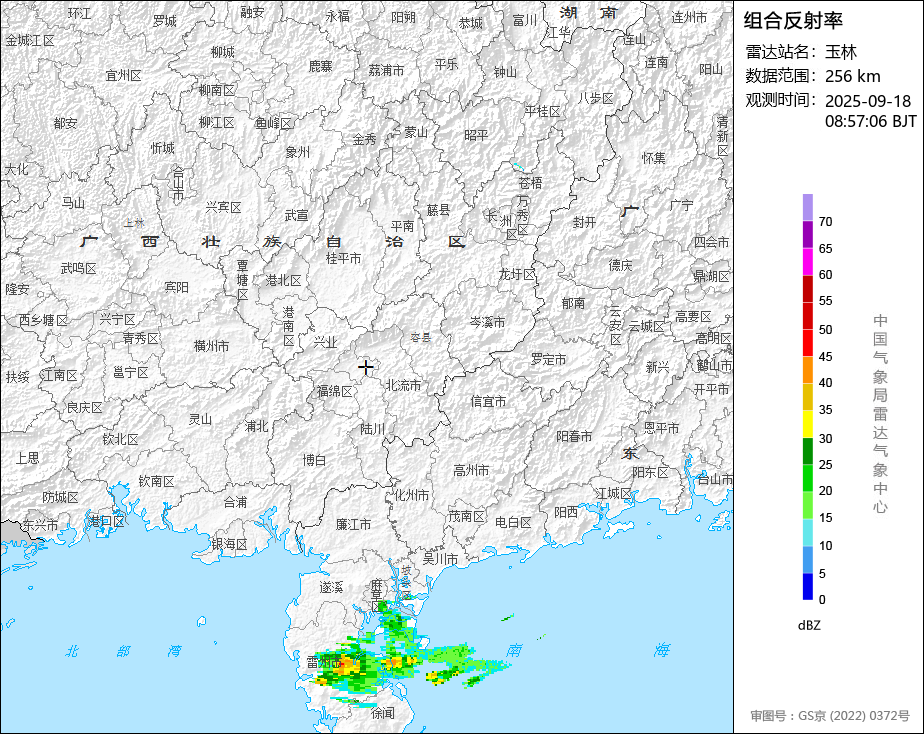Click the 荔浦市 map label
This screenshot has height=734, width=924.
click(x=387, y=71)
